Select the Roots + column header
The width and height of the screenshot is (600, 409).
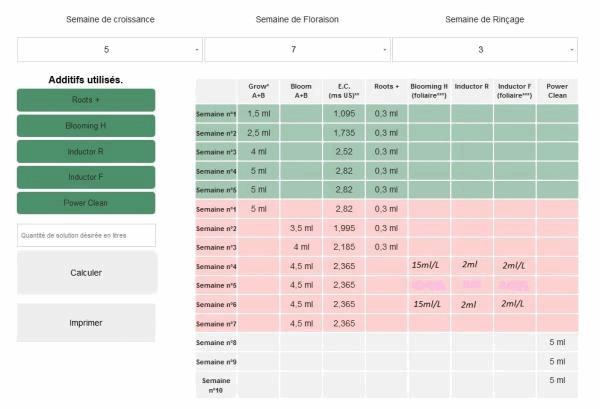click(386, 91)
